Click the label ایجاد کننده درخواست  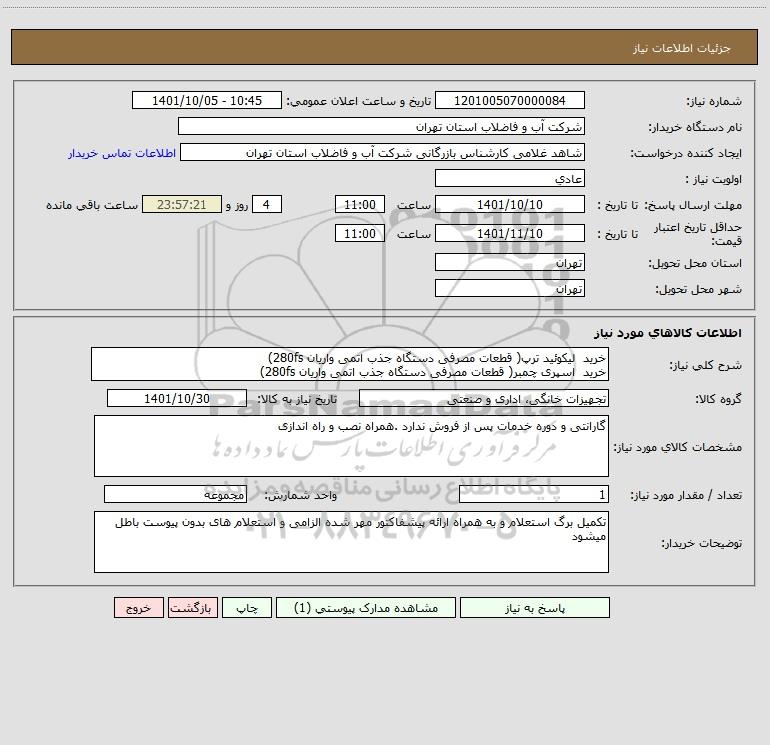coord(686,154)
